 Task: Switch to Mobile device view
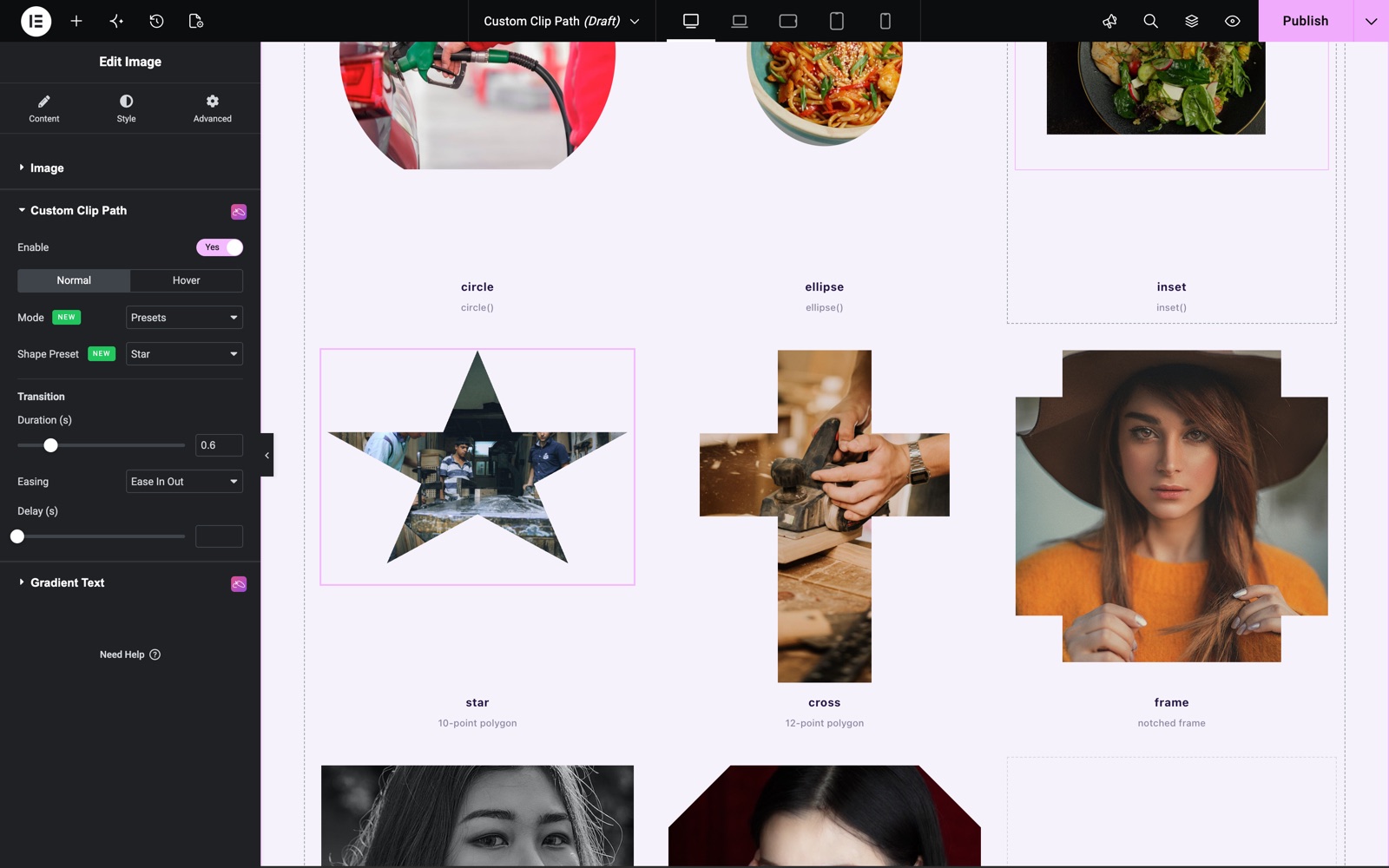pos(885,21)
